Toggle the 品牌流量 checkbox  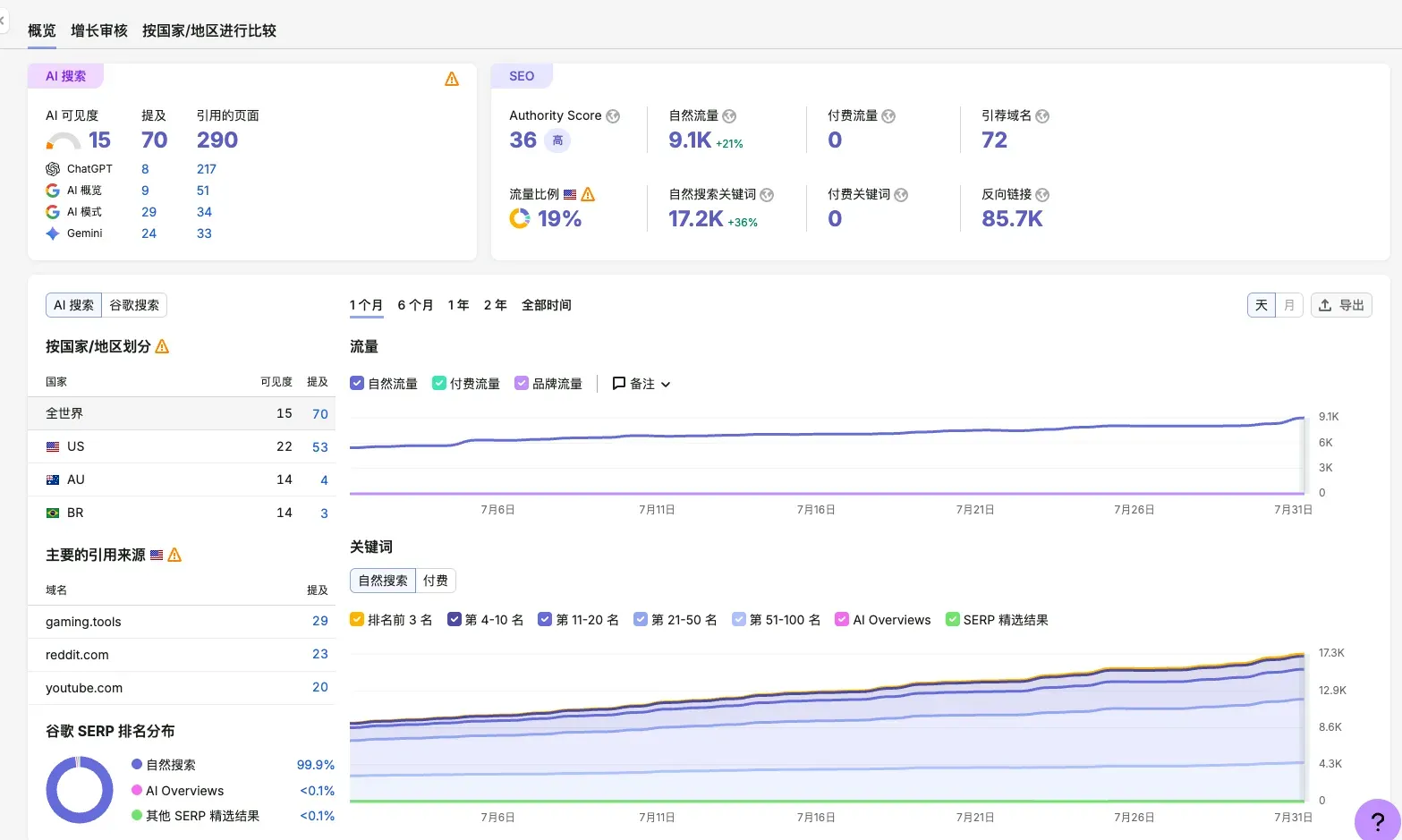[522, 383]
